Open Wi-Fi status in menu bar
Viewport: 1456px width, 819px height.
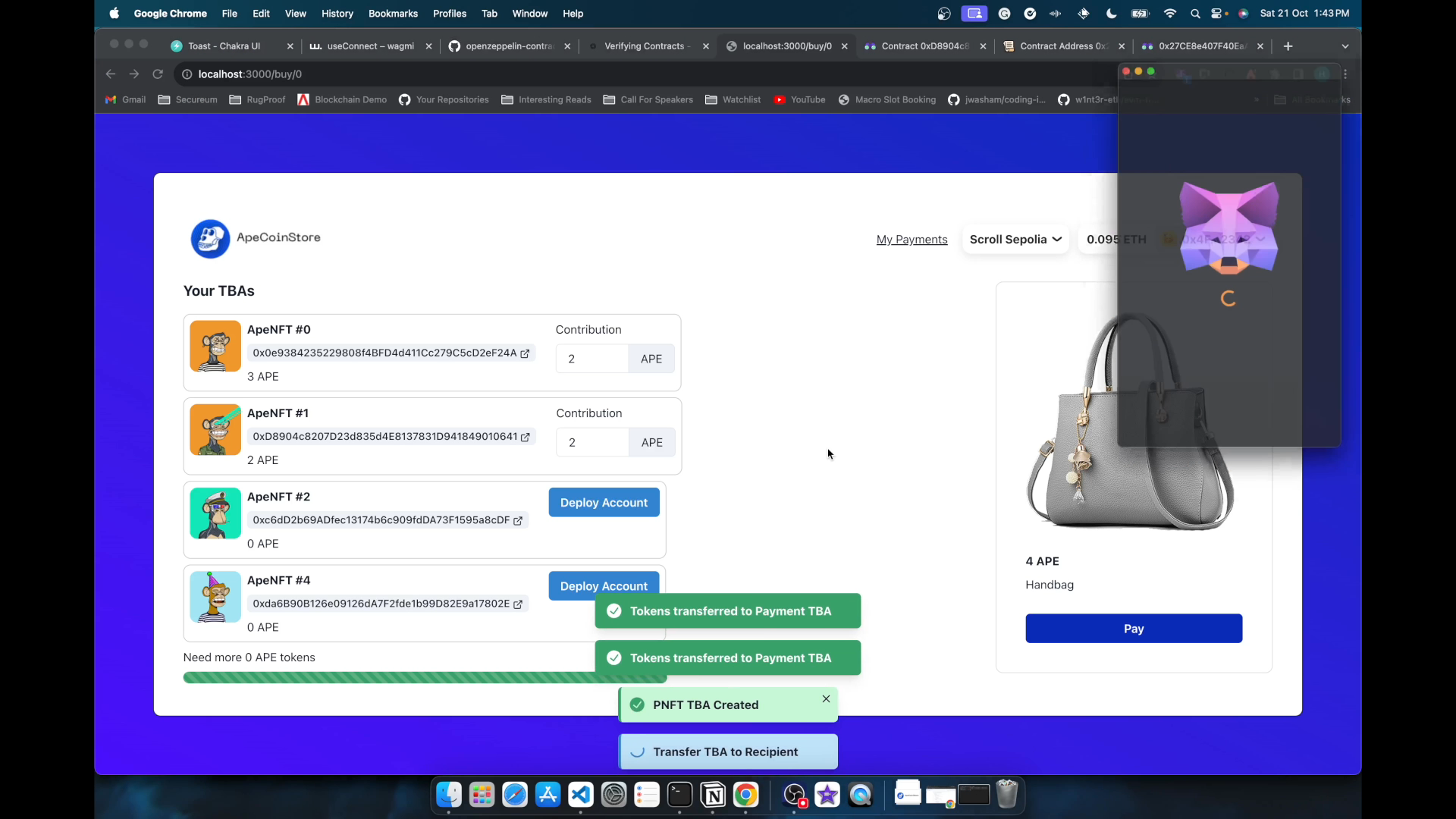[x=1170, y=14]
